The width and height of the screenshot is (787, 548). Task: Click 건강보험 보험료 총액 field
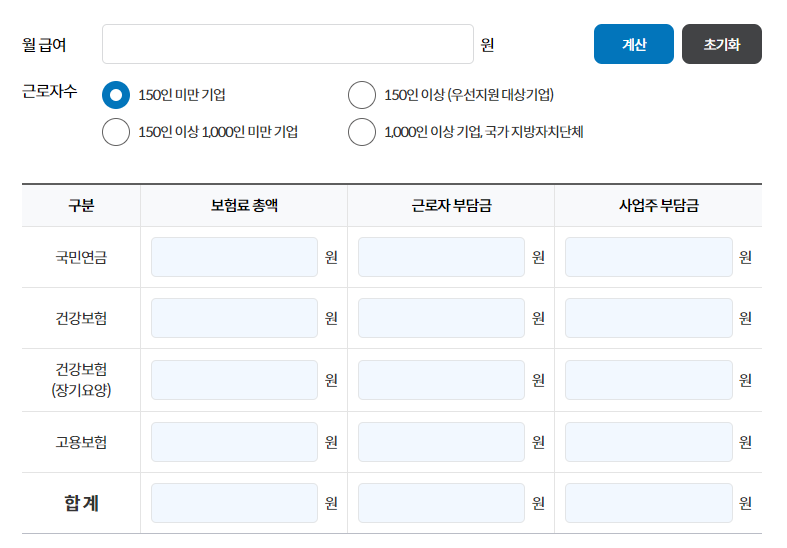pos(234,318)
